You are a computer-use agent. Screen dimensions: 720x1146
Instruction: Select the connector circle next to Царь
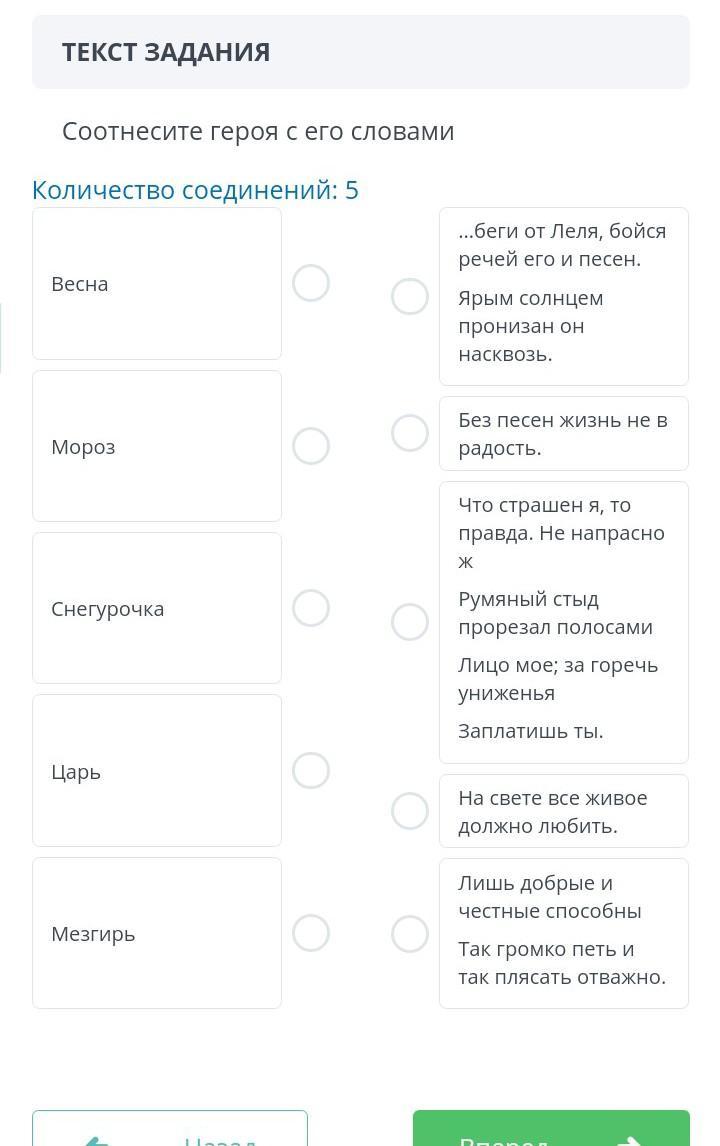[311, 771]
